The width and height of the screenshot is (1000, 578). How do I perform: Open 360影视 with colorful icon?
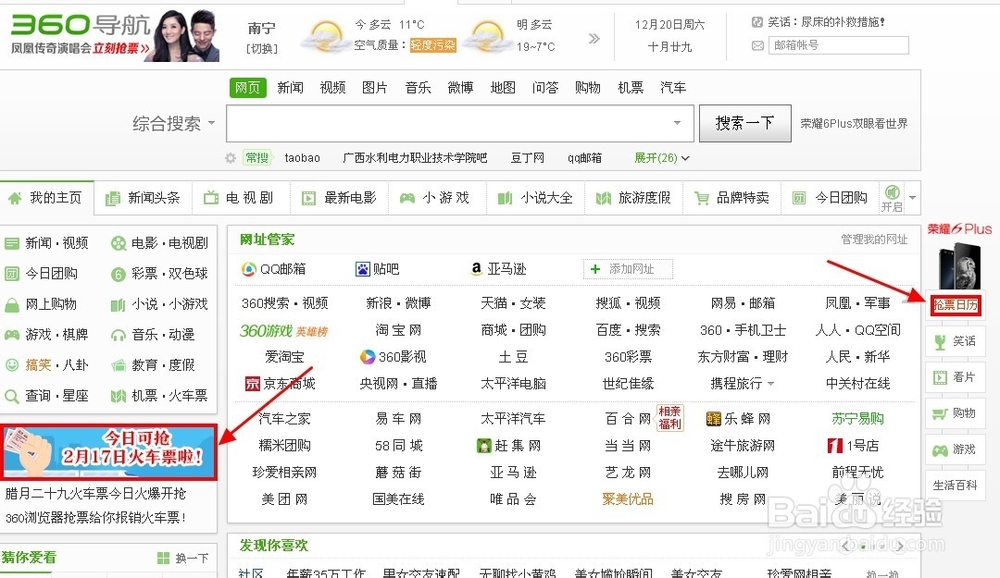click(393, 357)
